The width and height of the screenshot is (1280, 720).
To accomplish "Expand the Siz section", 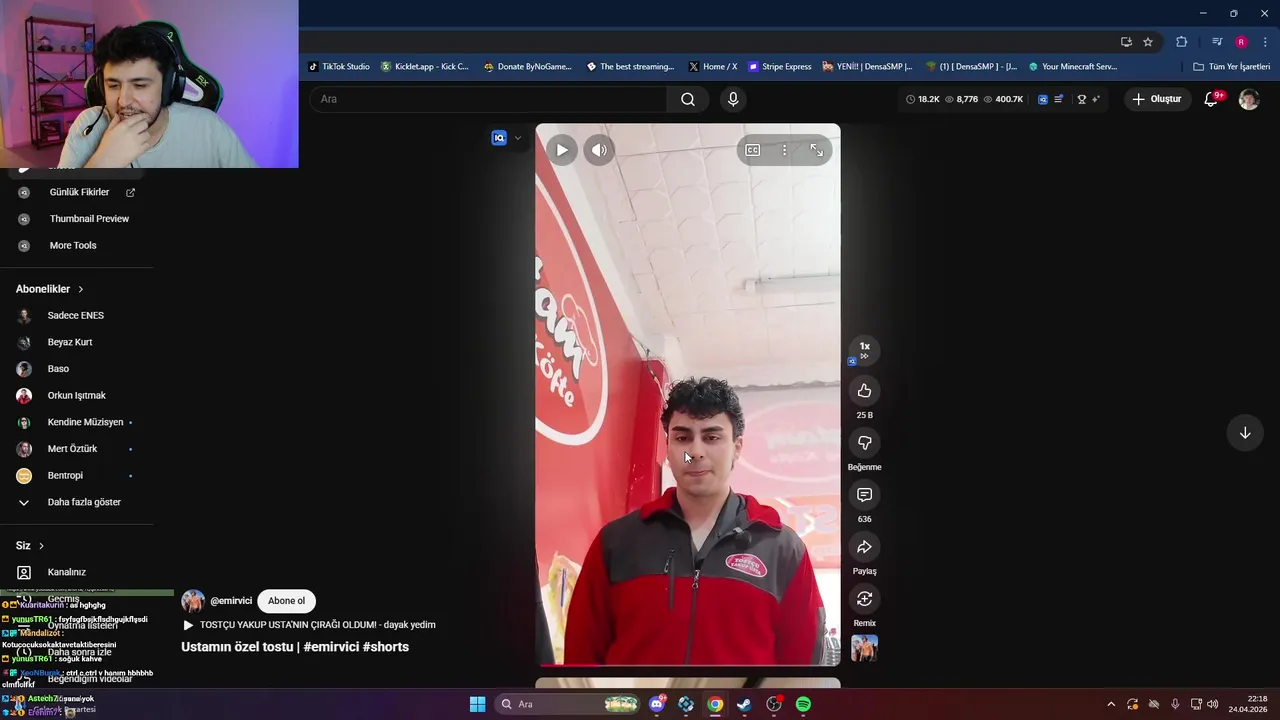I will coord(30,546).
